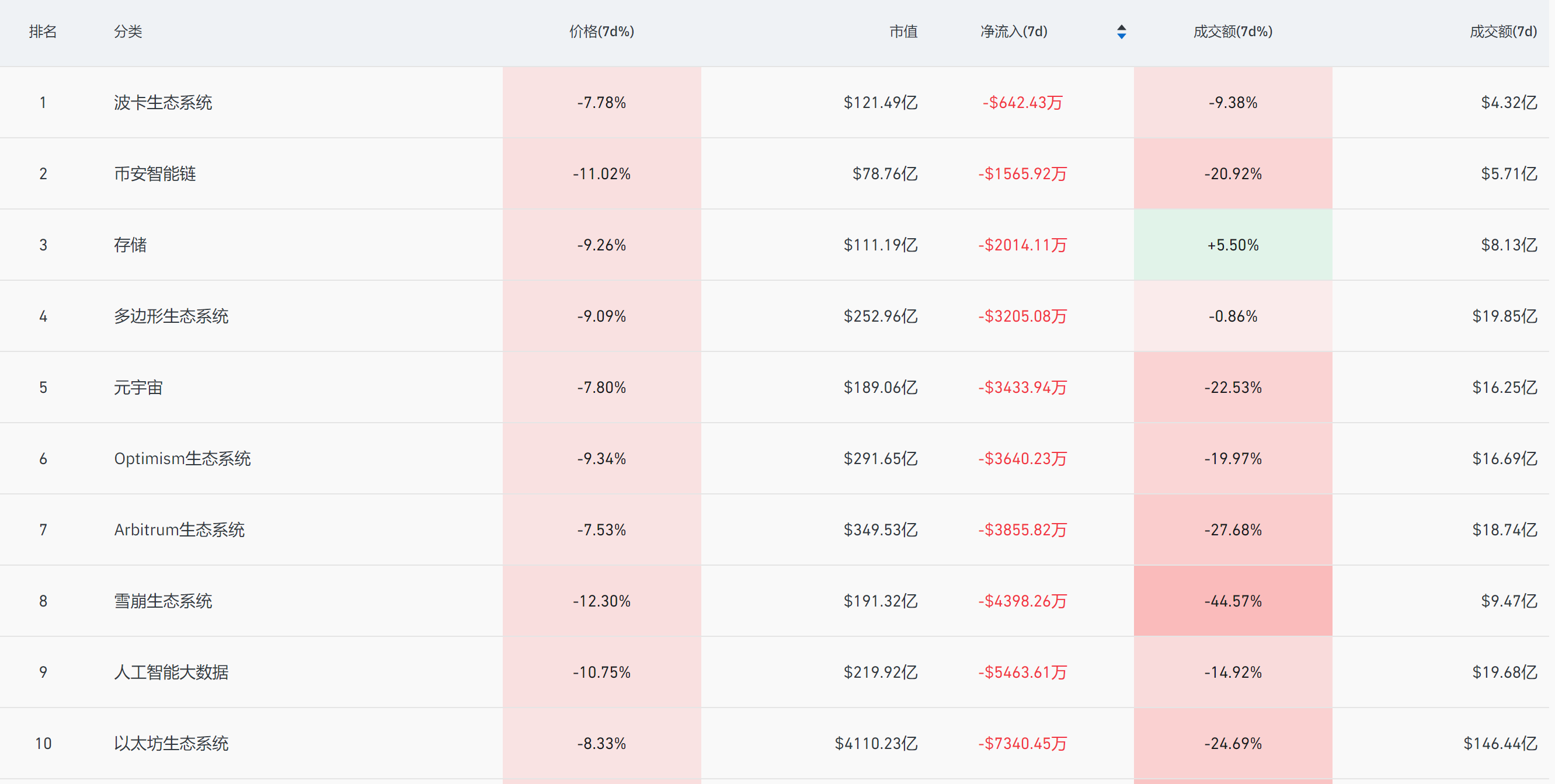
Task: Open 波卡生态系统 category
Action: pyautogui.click(x=163, y=103)
